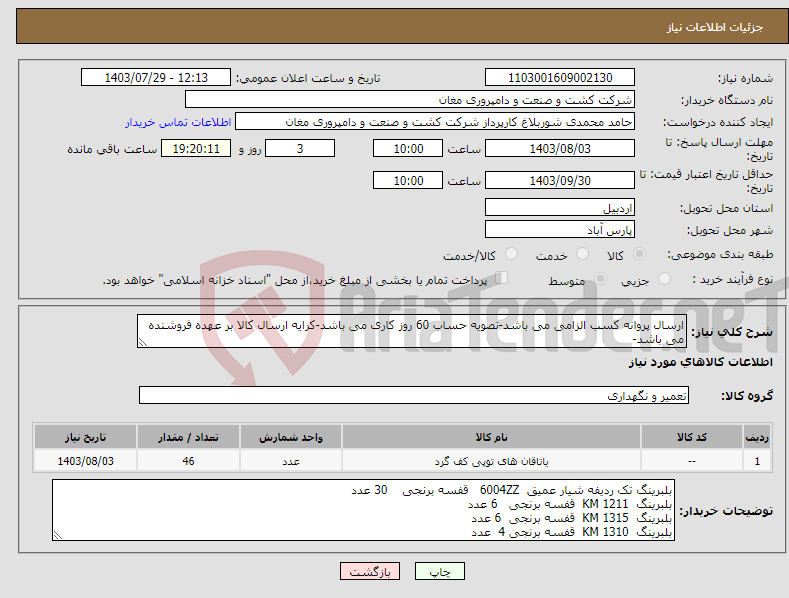Click the گروه کالا field تعمیر و نگهداری
Viewport: 789px width, 598px height.
[x=414, y=396]
